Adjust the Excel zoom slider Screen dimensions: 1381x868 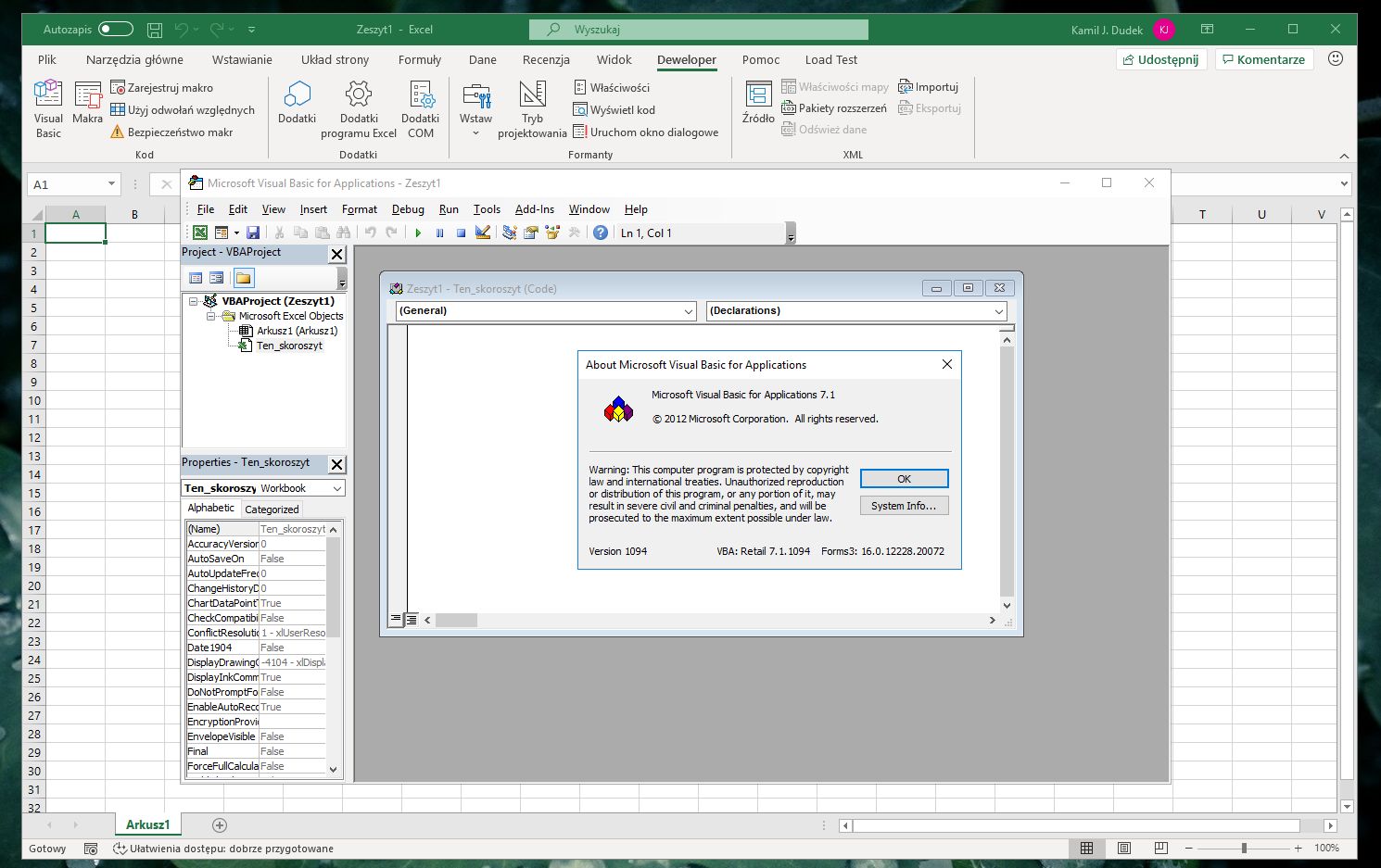pyautogui.click(x=1244, y=848)
